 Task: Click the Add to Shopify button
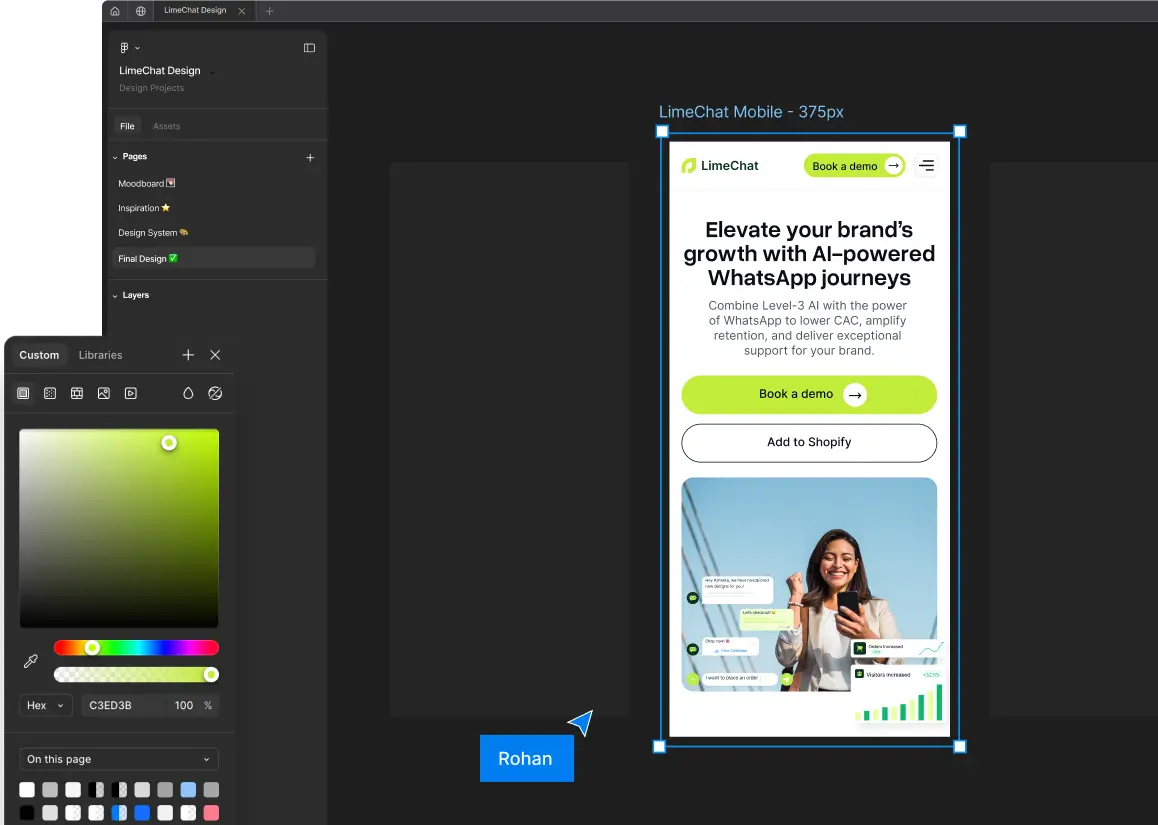(x=809, y=442)
